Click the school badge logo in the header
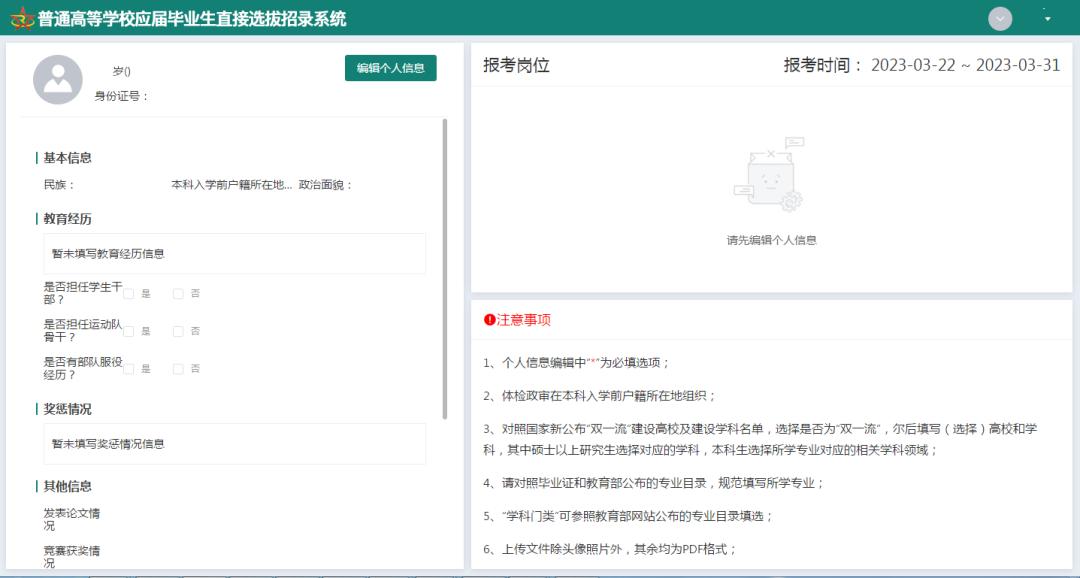 (22, 18)
